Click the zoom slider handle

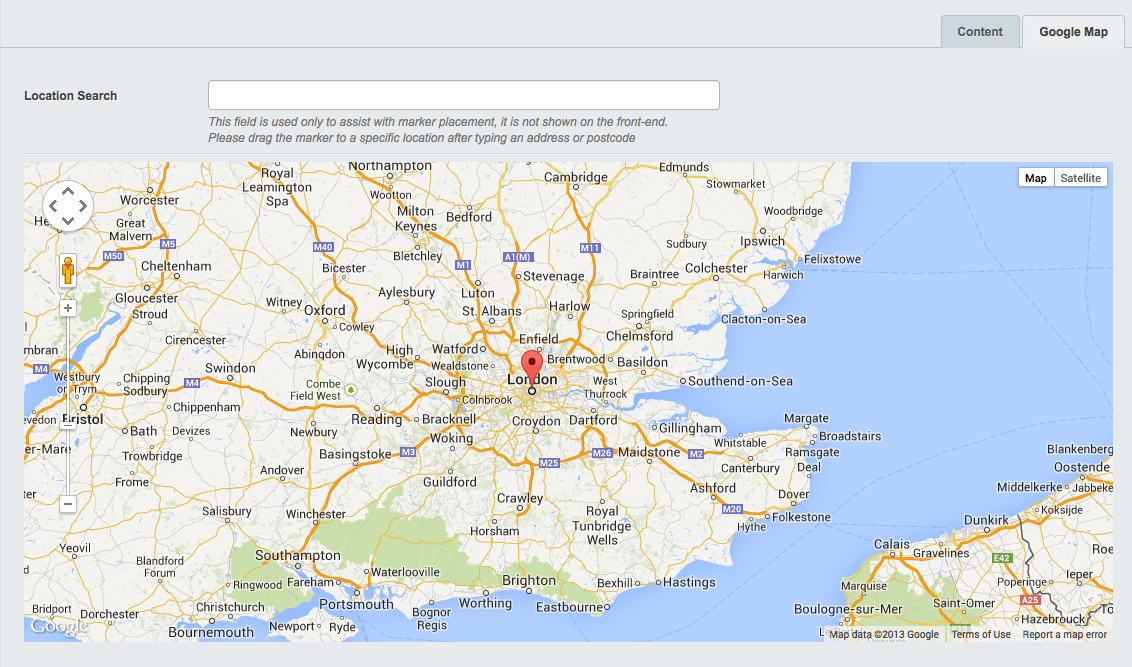(x=68, y=424)
